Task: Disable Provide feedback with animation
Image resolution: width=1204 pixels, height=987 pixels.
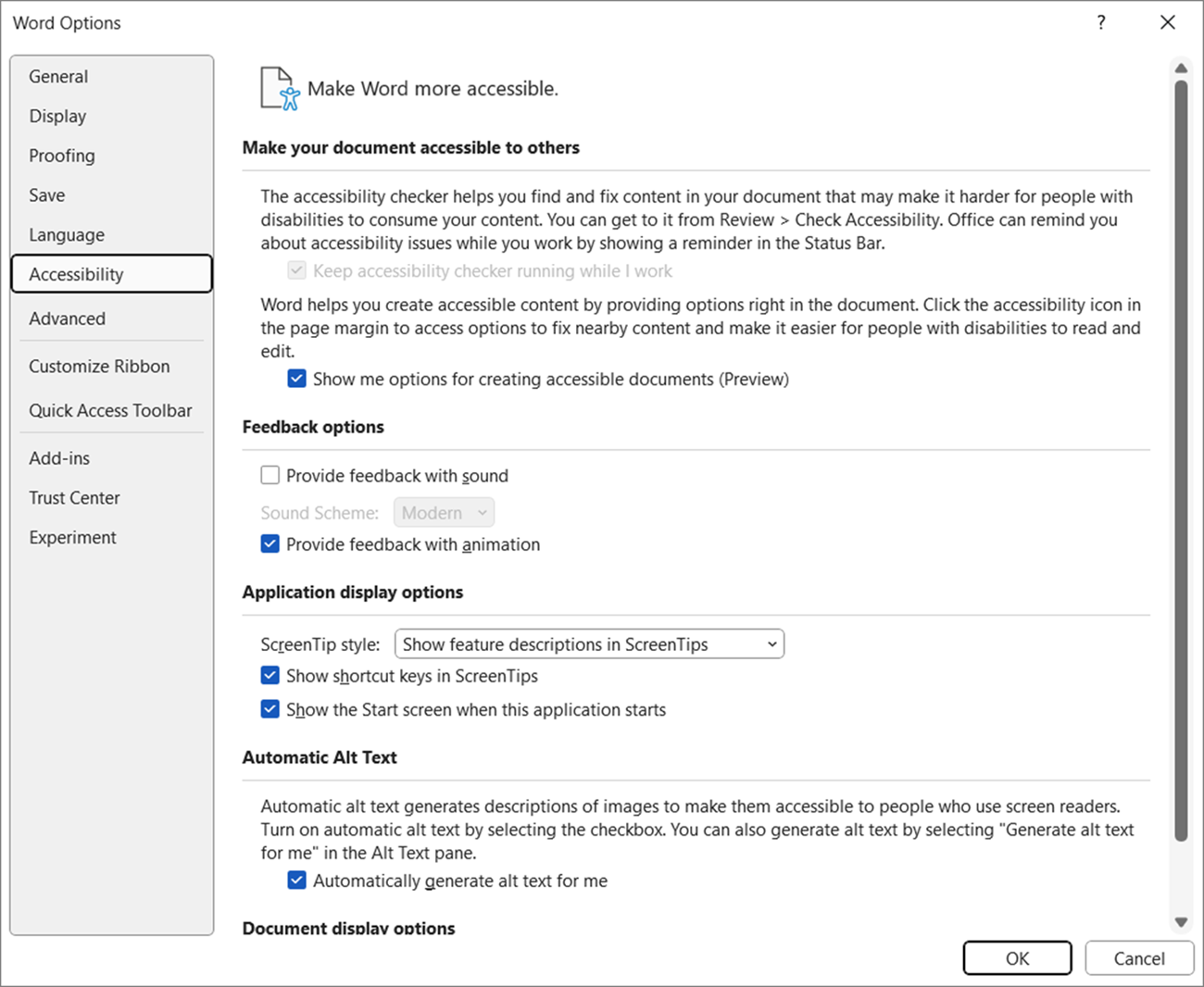Action: point(270,543)
